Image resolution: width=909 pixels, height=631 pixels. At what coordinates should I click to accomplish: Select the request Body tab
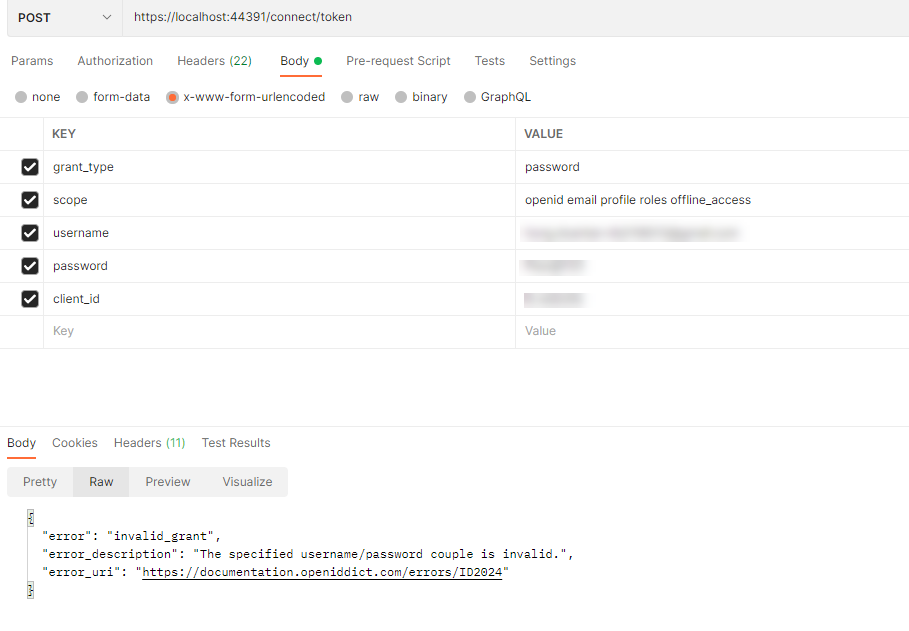click(301, 61)
